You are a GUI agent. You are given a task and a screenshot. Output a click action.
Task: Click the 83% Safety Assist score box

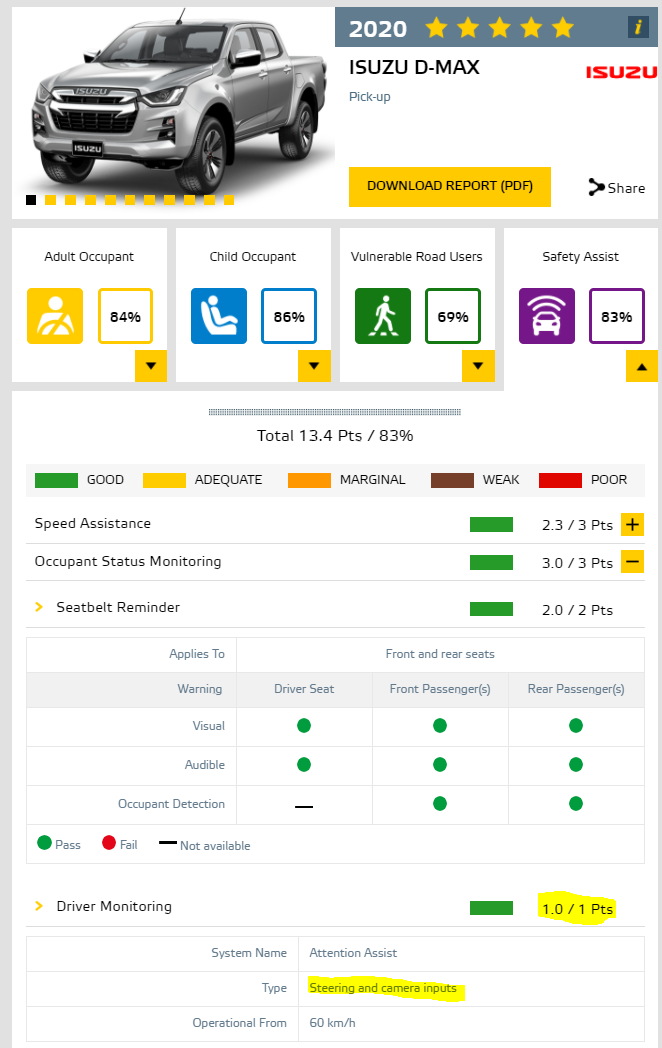tap(617, 316)
